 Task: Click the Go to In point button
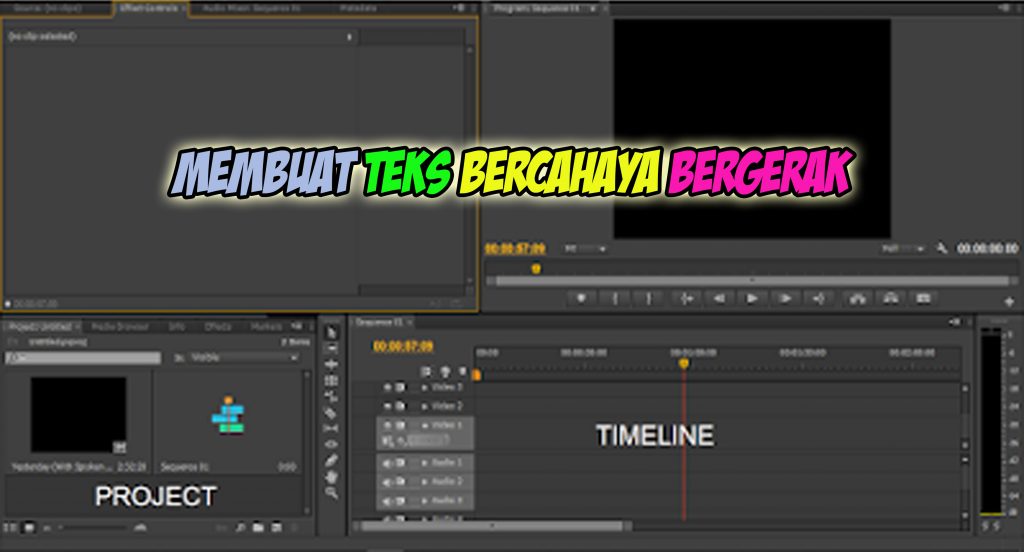686,299
